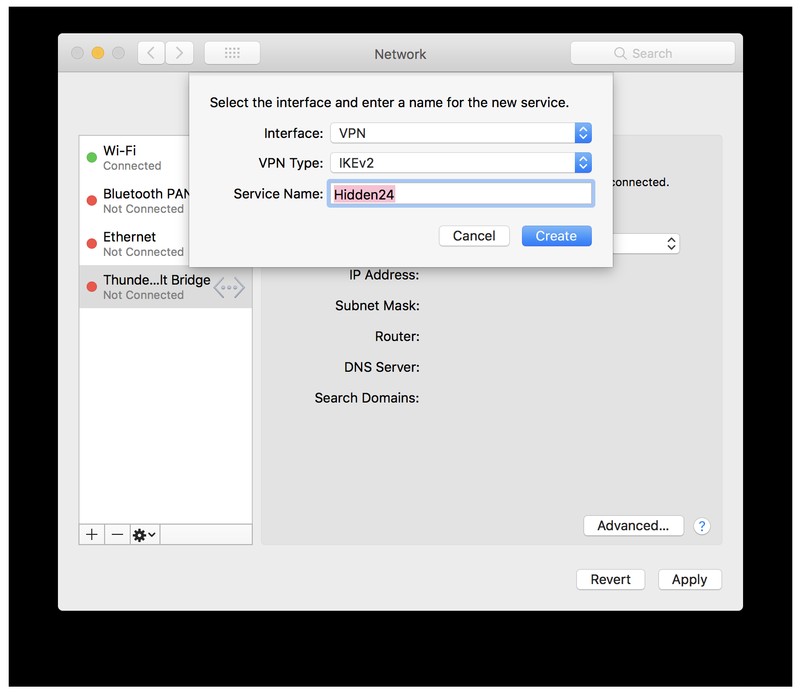Cancel the new service dialog
The height and width of the screenshot is (692, 800).
(x=474, y=235)
